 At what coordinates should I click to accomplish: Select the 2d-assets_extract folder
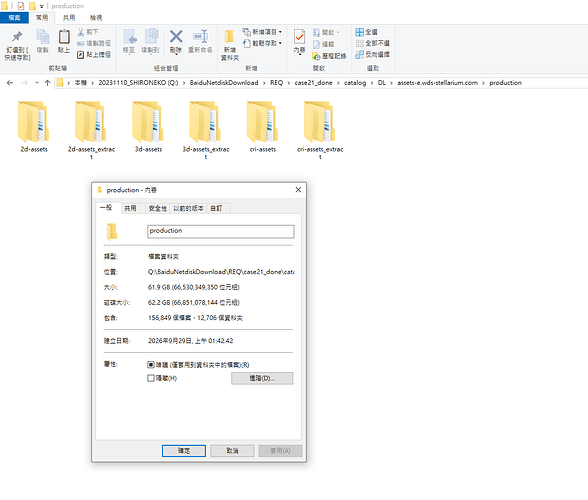coord(91,130)
